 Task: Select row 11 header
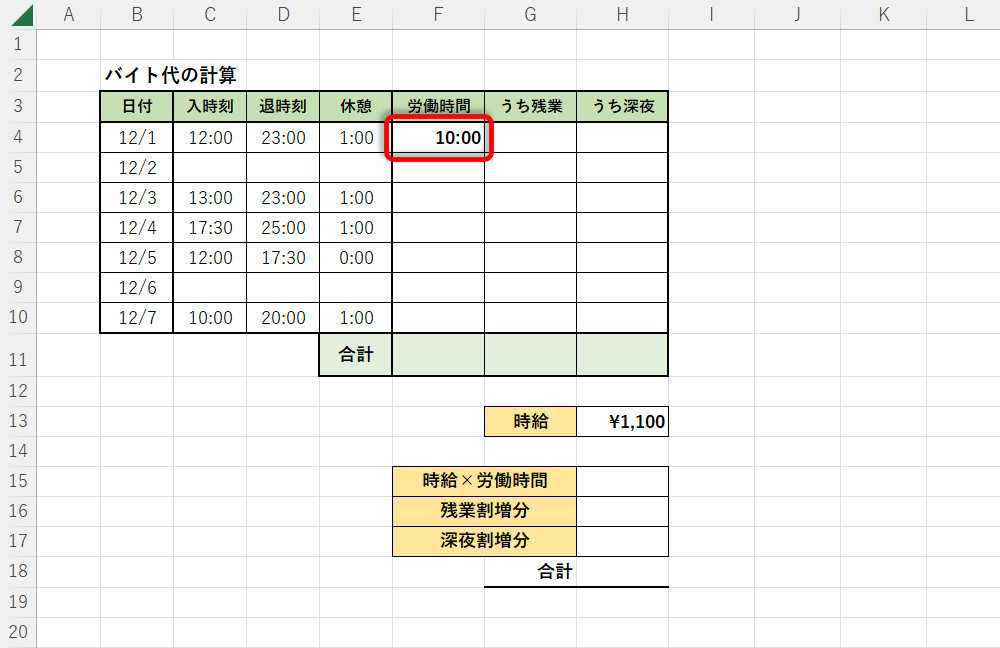point(18,355)
